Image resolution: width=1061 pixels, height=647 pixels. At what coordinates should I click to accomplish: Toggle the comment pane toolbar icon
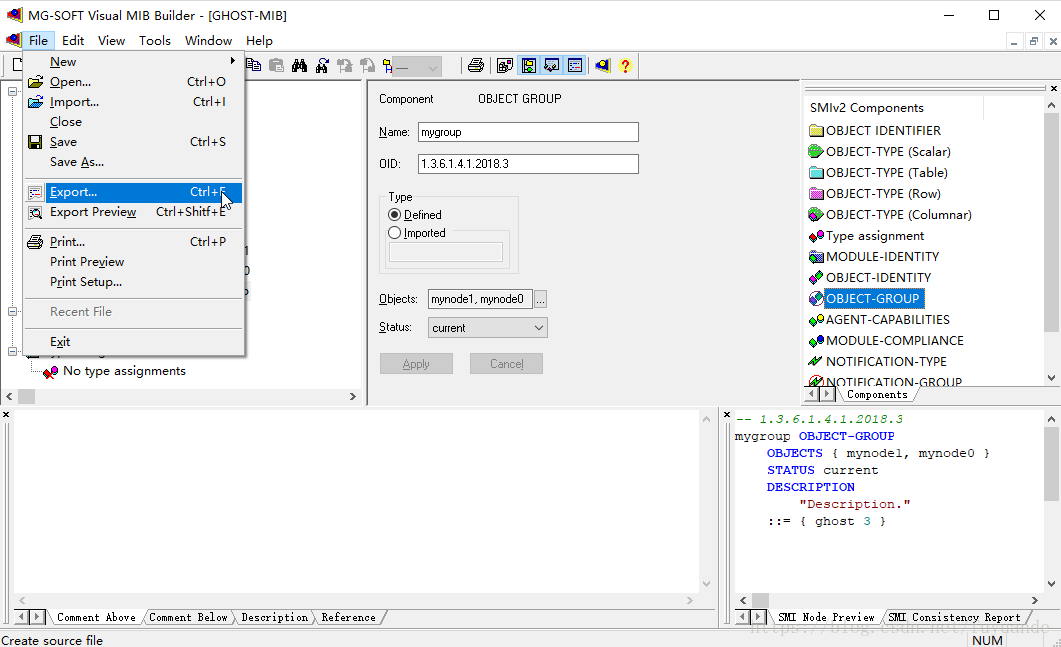(x=551, y=65)
